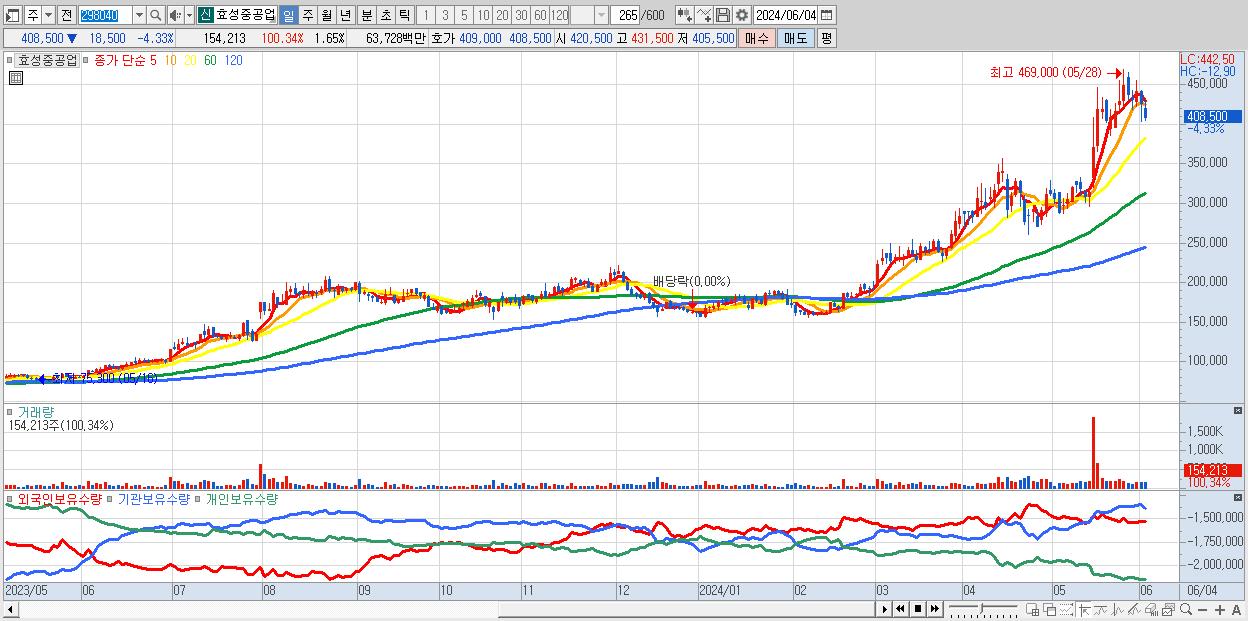The height and width of the screenshot is (621, 1248).
Task: Select the 일 daily period toggle
Action: (x=288, y=15)
